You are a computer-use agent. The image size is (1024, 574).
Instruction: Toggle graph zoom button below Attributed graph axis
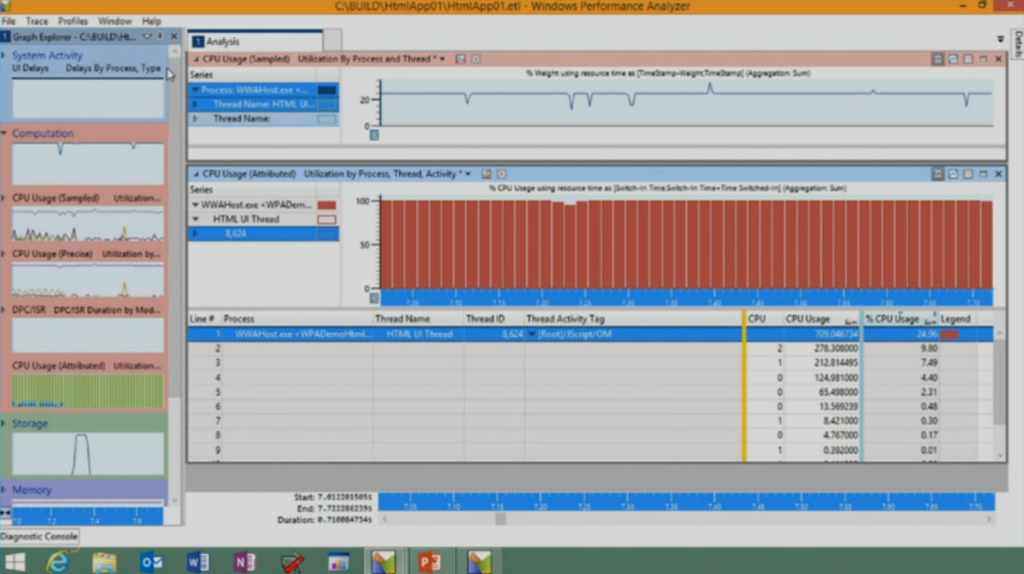coord(374,298)
